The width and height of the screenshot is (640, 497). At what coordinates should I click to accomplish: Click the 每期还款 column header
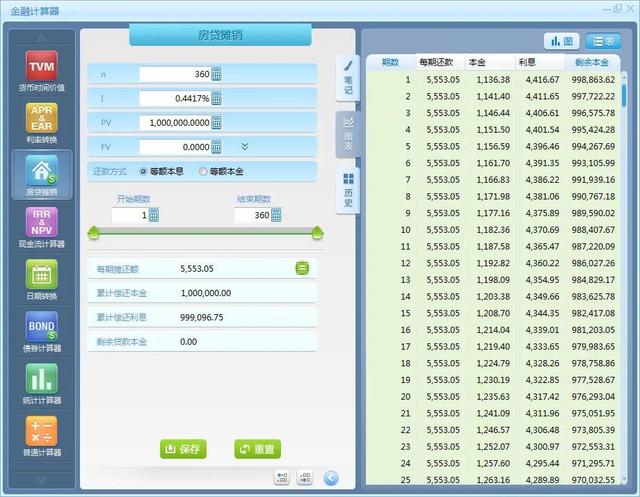click(x=440, y=62)
